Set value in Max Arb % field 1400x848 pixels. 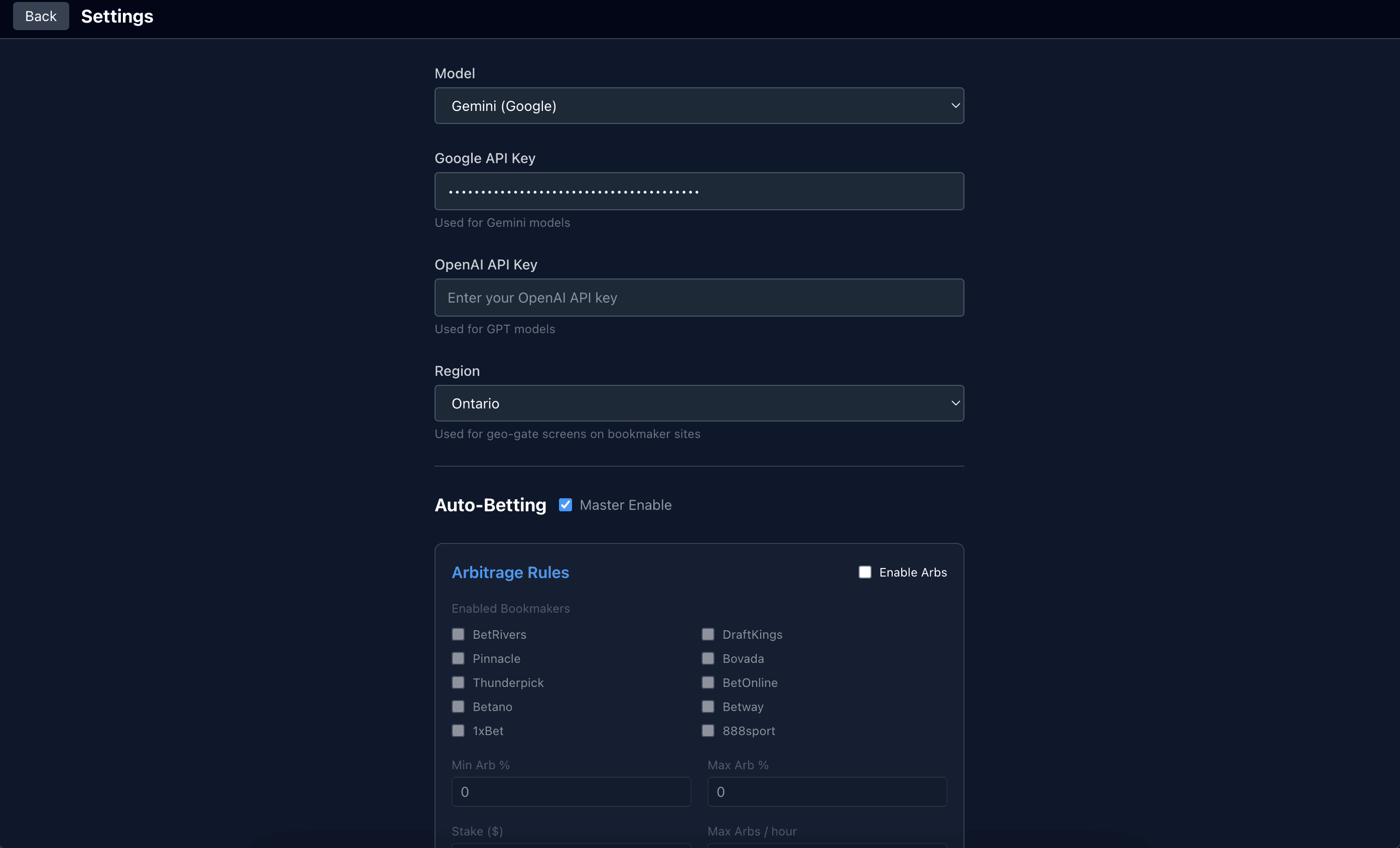tap(826, 791)
